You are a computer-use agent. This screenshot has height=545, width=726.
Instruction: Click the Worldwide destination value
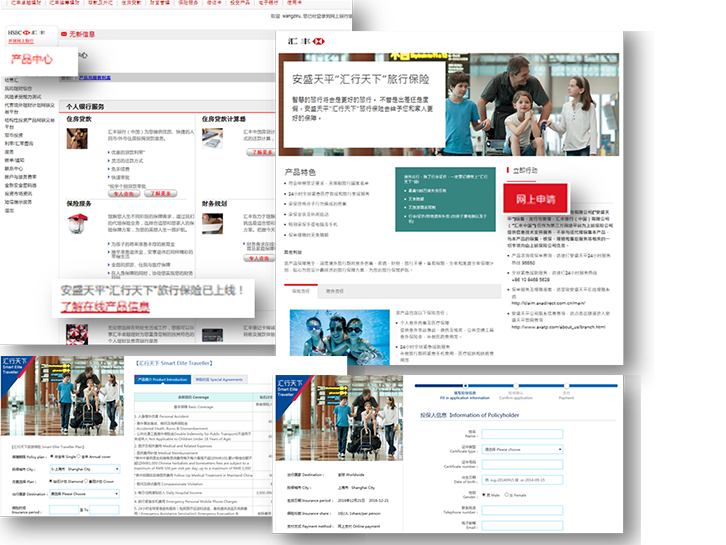[x=350, y=475]
